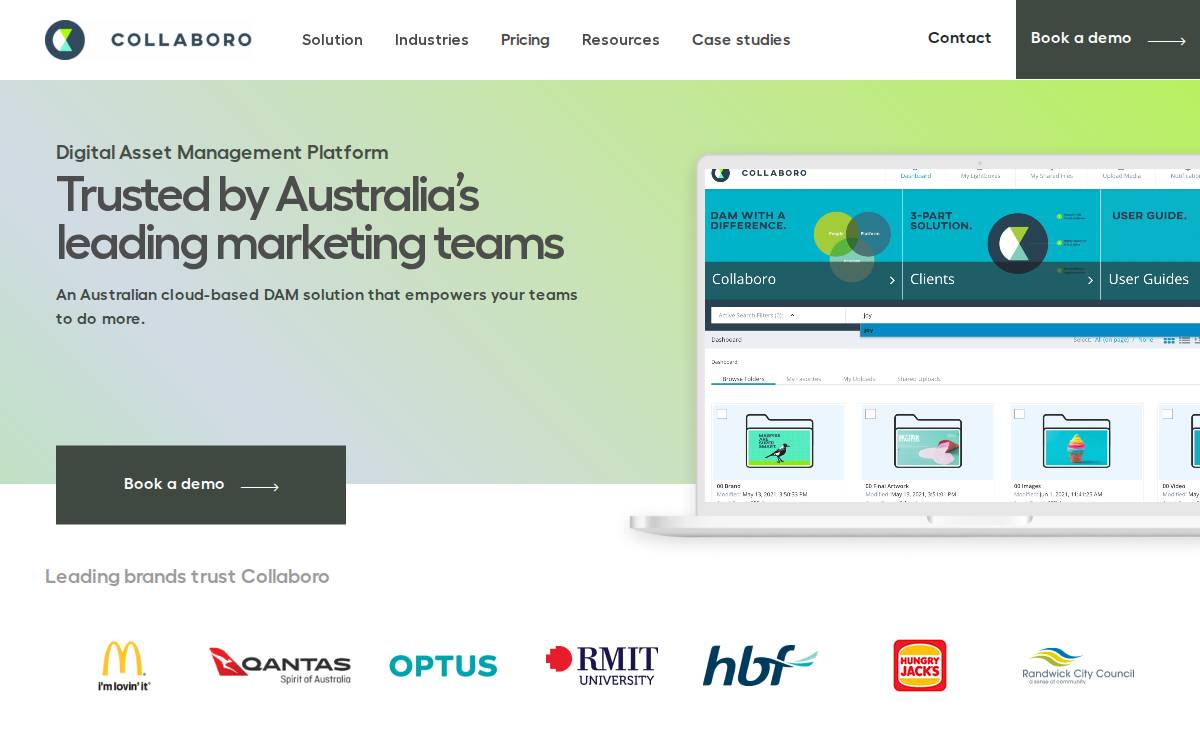Viewport: 1200px width, 750px height.
Task: Click the hbf logo
Action: (760, 666)
